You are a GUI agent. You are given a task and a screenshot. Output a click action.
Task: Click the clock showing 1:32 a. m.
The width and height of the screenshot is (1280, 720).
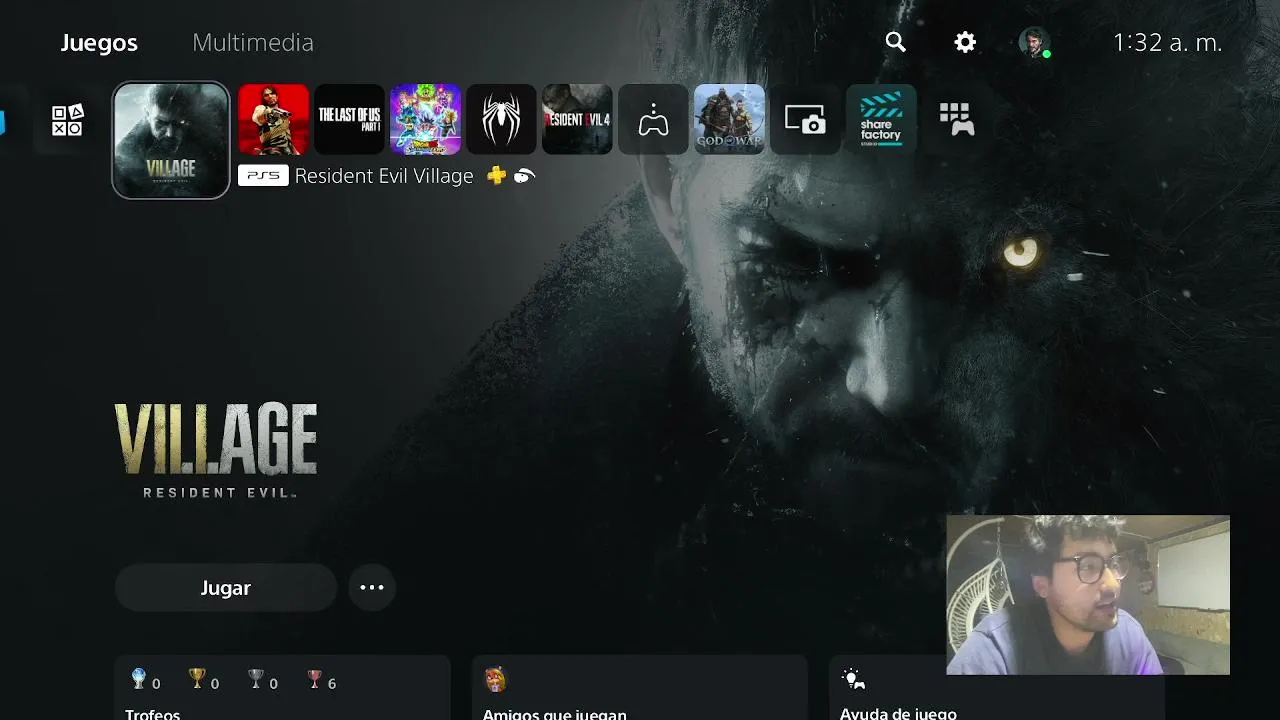pyautogui.click(x=1168, y=43)
